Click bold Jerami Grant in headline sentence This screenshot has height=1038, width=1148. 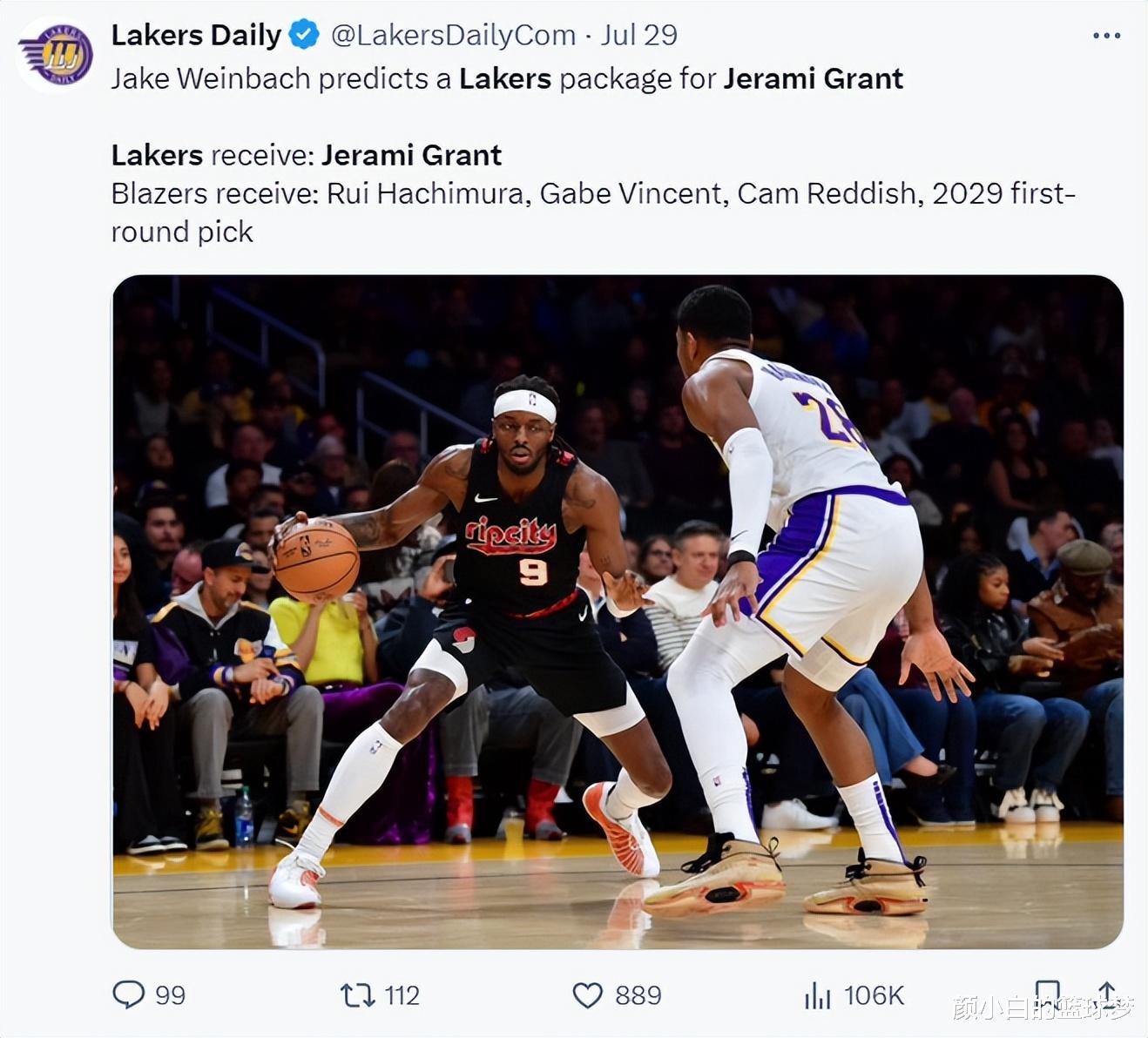pos(814,78)
